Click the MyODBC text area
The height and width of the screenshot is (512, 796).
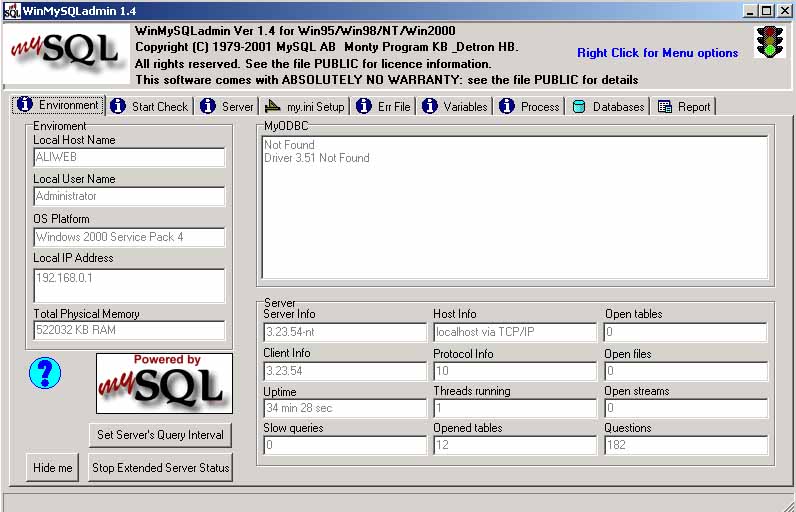515,207
